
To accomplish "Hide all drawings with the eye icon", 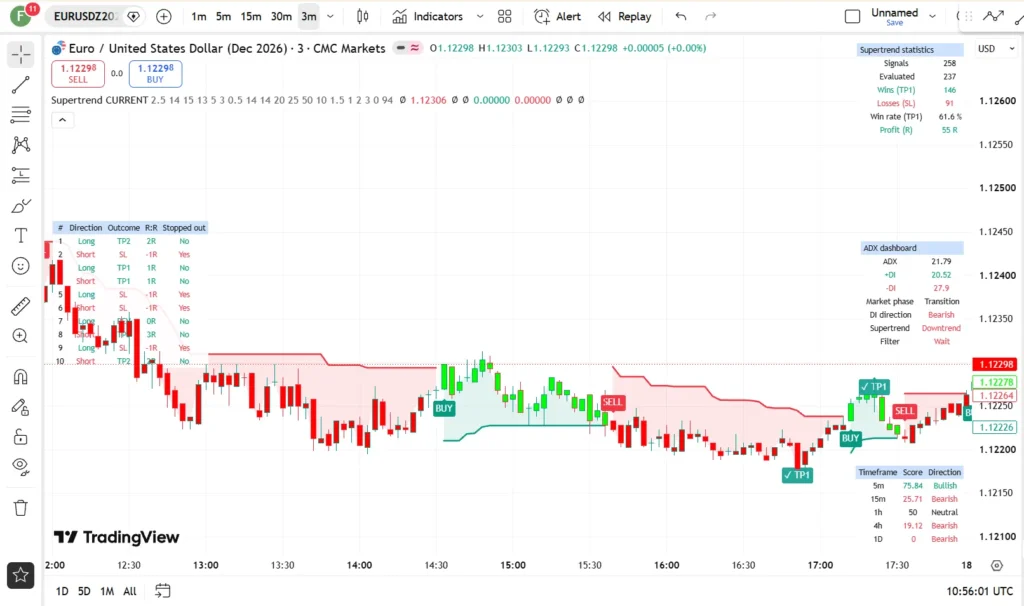I will tap(21, 466).
